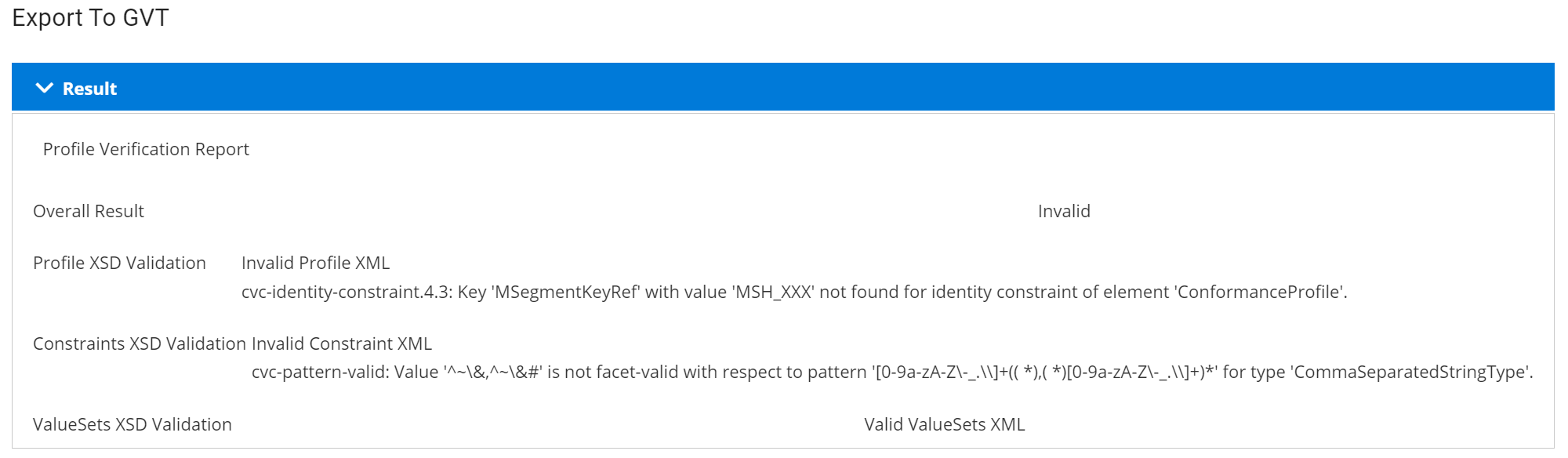Select the Result header label text

pos(89,89)
